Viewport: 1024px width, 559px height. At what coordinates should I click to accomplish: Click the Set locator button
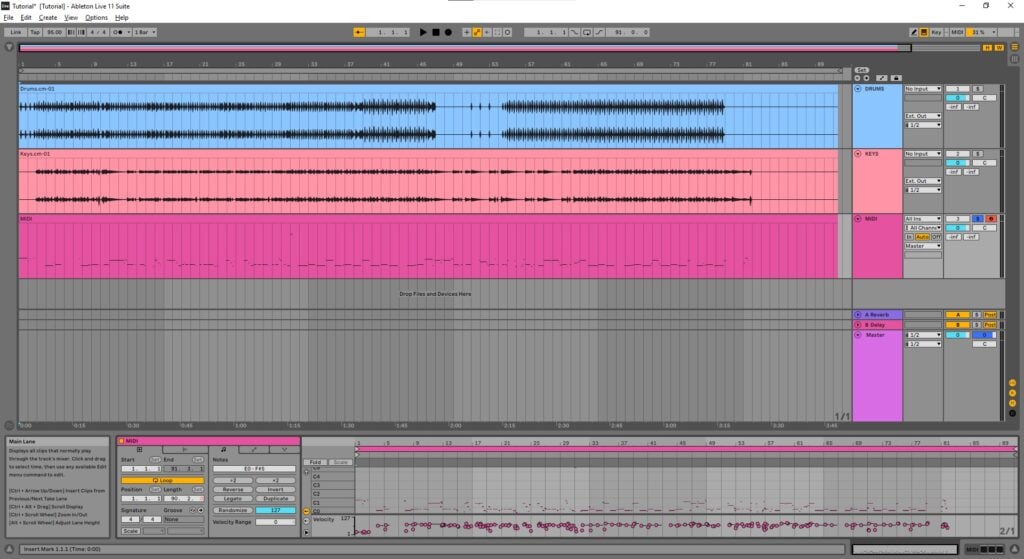pos(861,70)
